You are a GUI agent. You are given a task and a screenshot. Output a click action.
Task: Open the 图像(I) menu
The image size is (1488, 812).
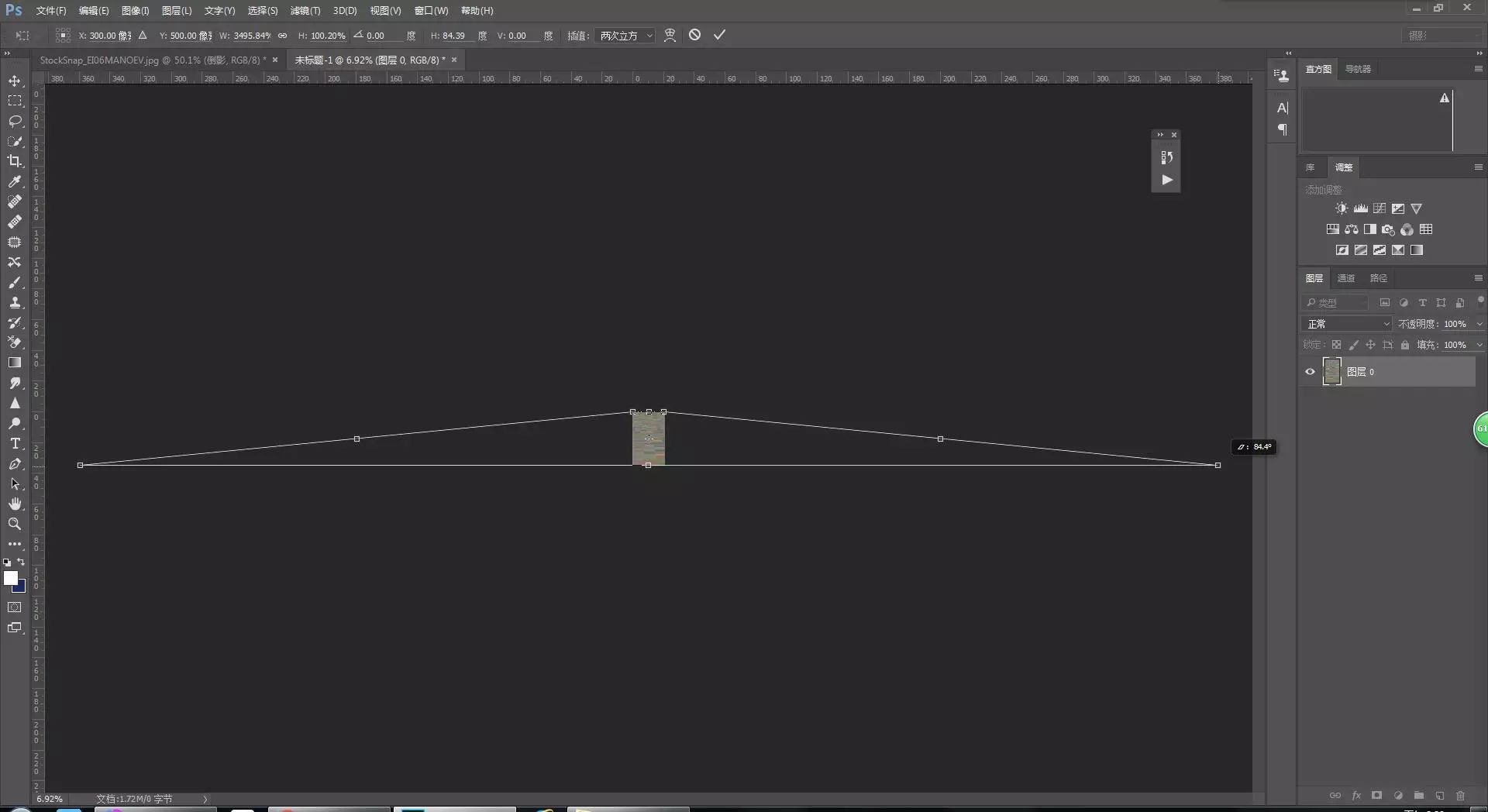135,11
